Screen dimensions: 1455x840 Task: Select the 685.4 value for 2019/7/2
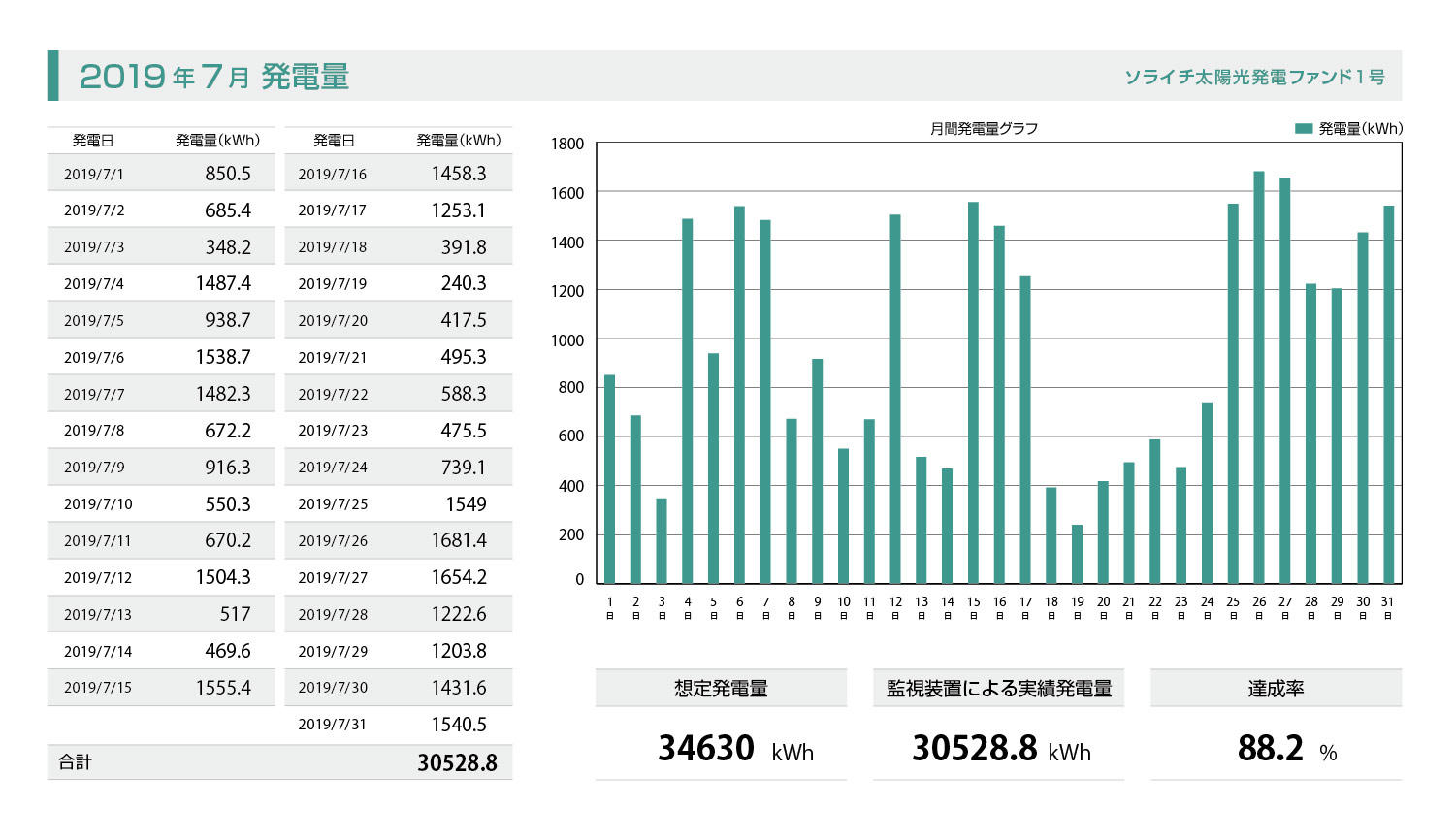pos(228,210)
